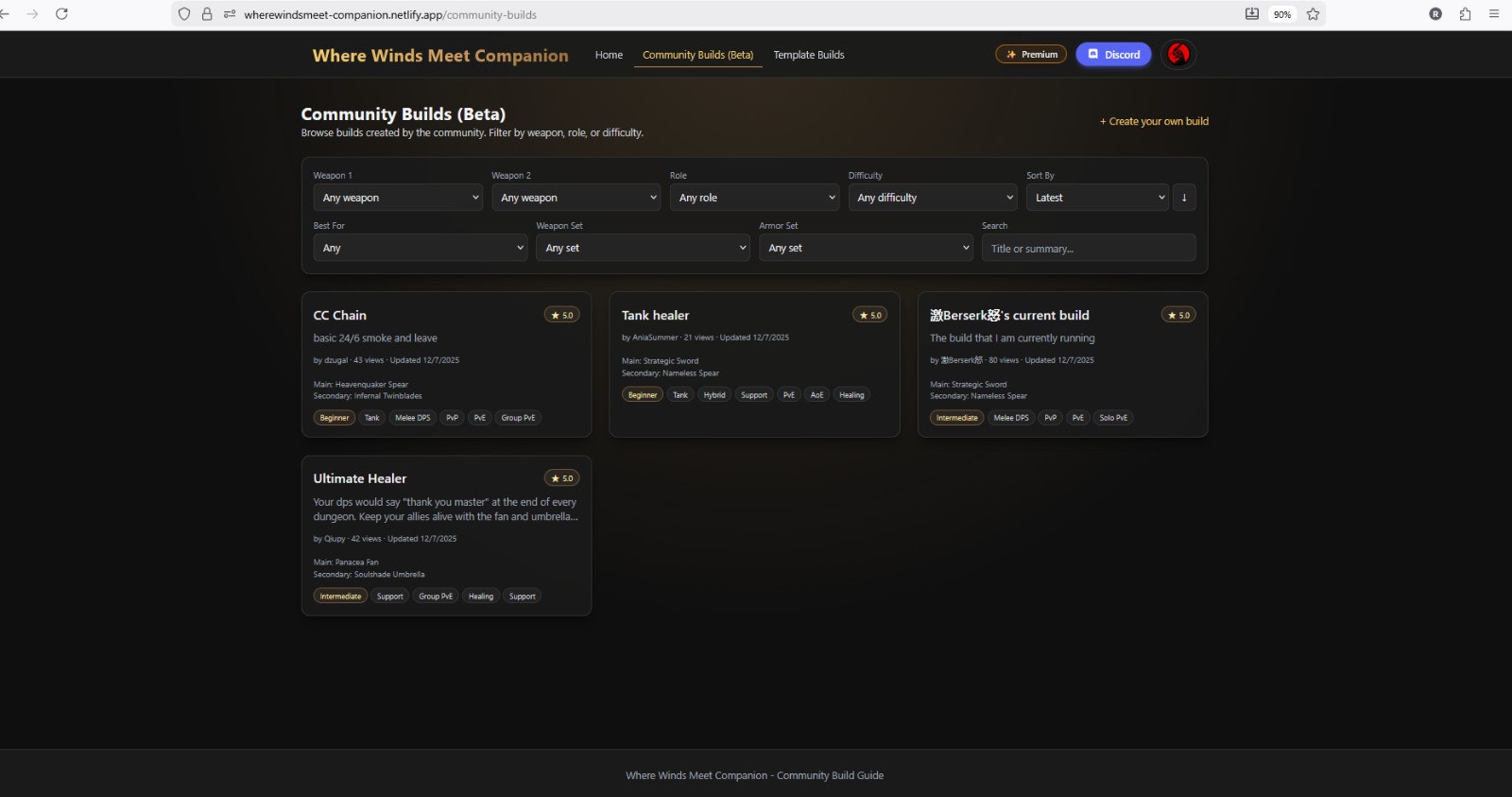Click the 90% zoom level indicator

(1282, 14)
